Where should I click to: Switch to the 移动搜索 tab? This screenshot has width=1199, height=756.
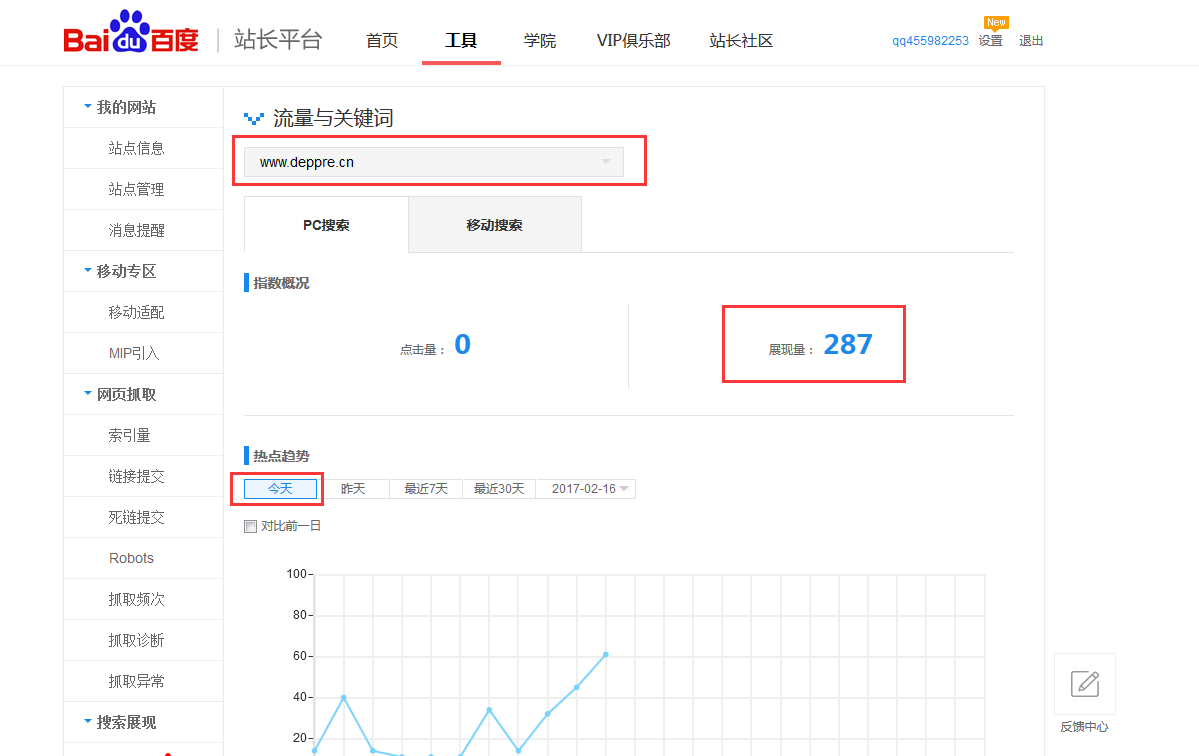tap(494, 224)
